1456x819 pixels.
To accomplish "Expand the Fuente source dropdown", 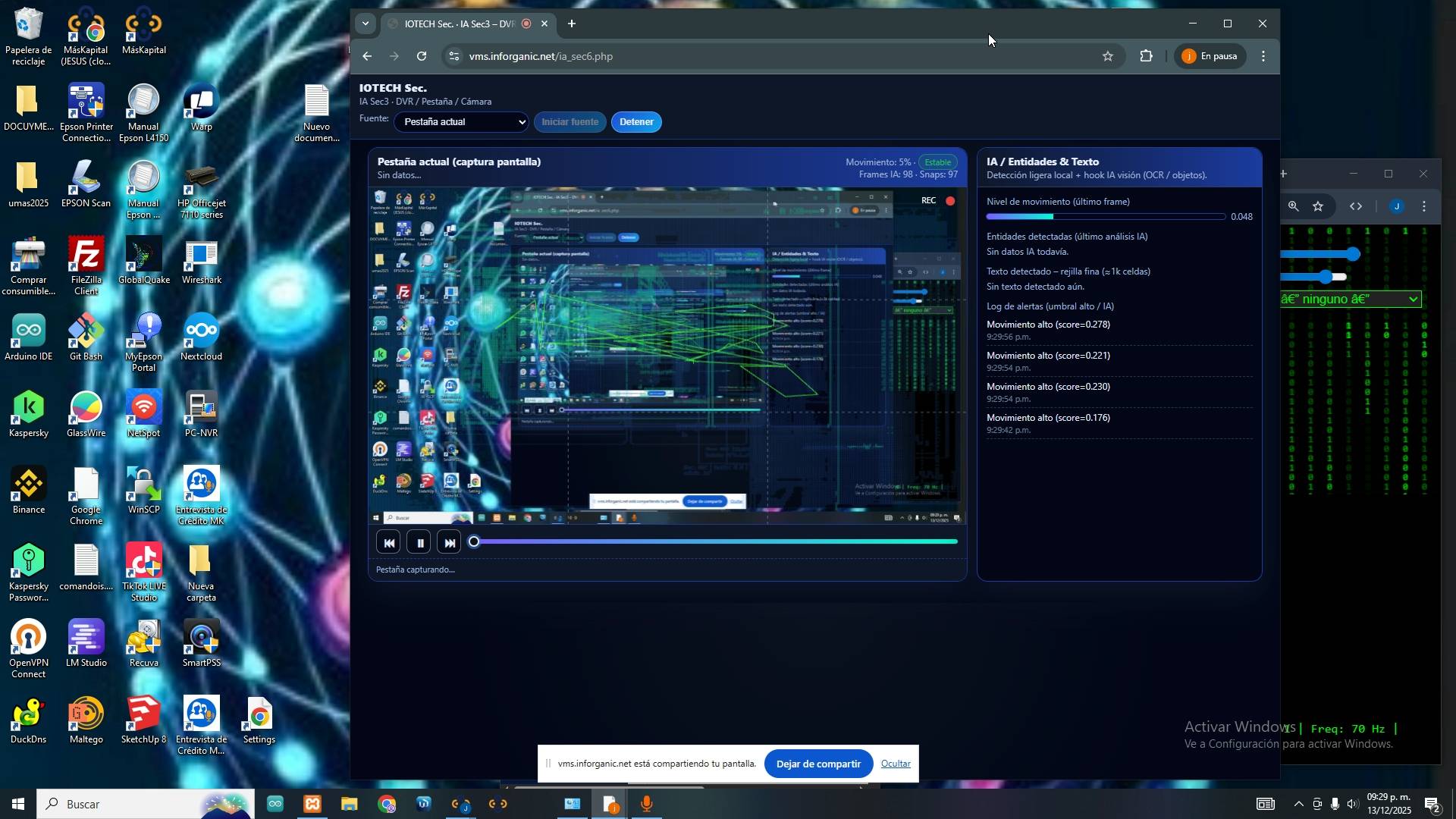I will pos(461,122).
